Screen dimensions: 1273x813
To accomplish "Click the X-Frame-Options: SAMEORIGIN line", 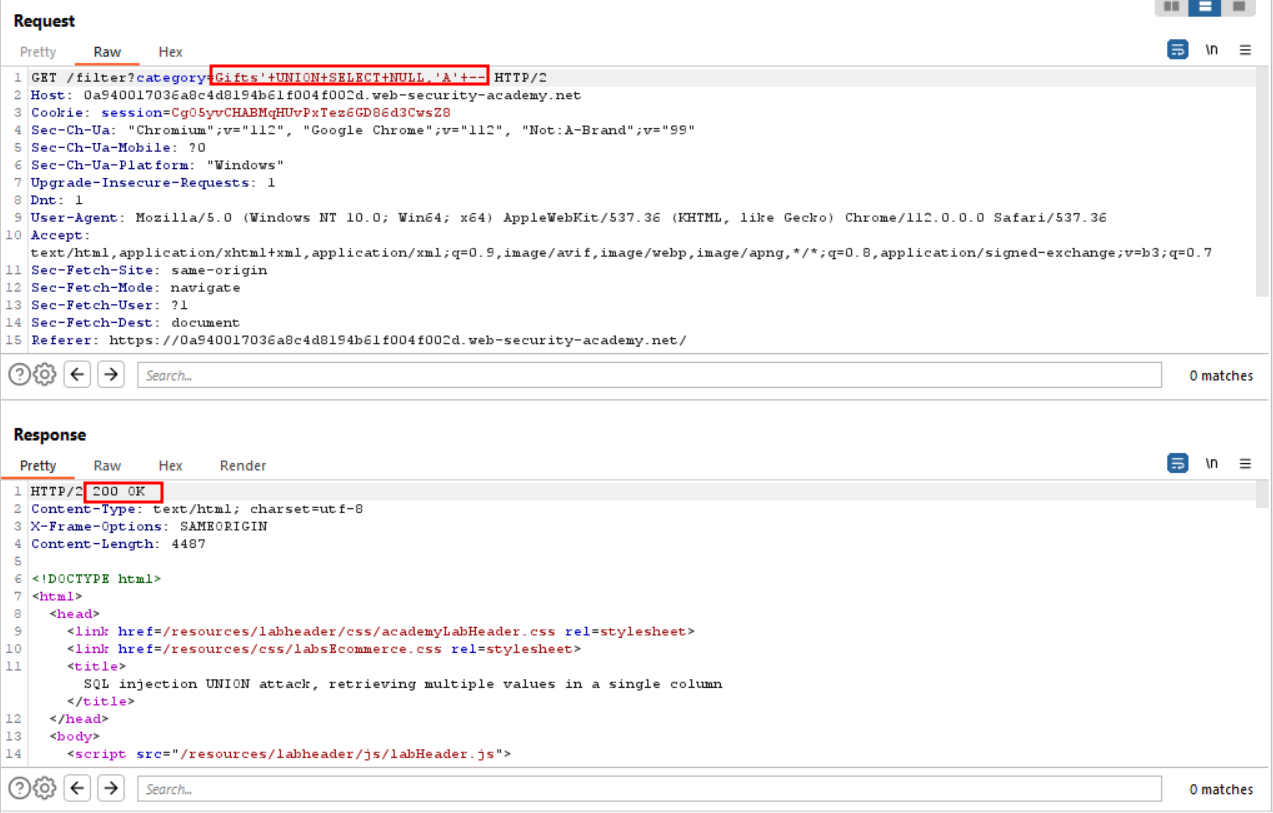I will tap(149, 527).
